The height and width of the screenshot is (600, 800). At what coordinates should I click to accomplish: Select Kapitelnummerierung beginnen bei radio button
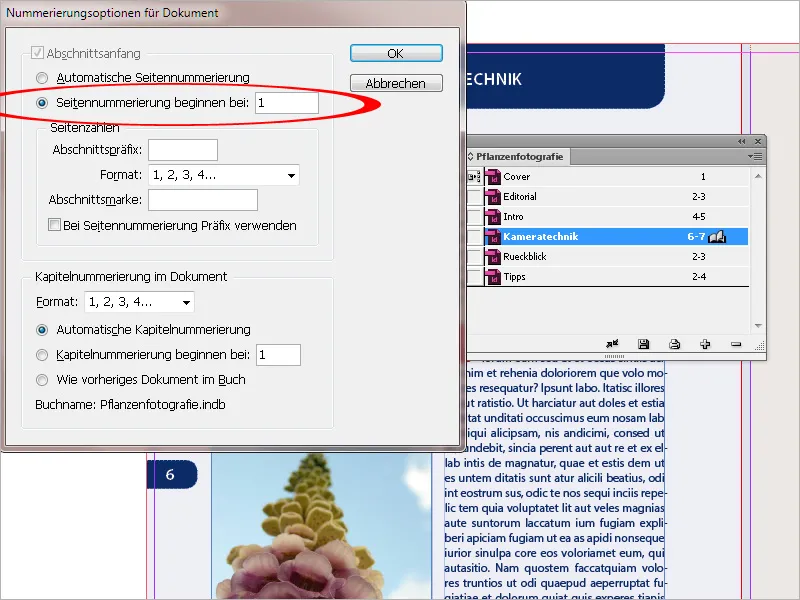(x=42, y=355)
